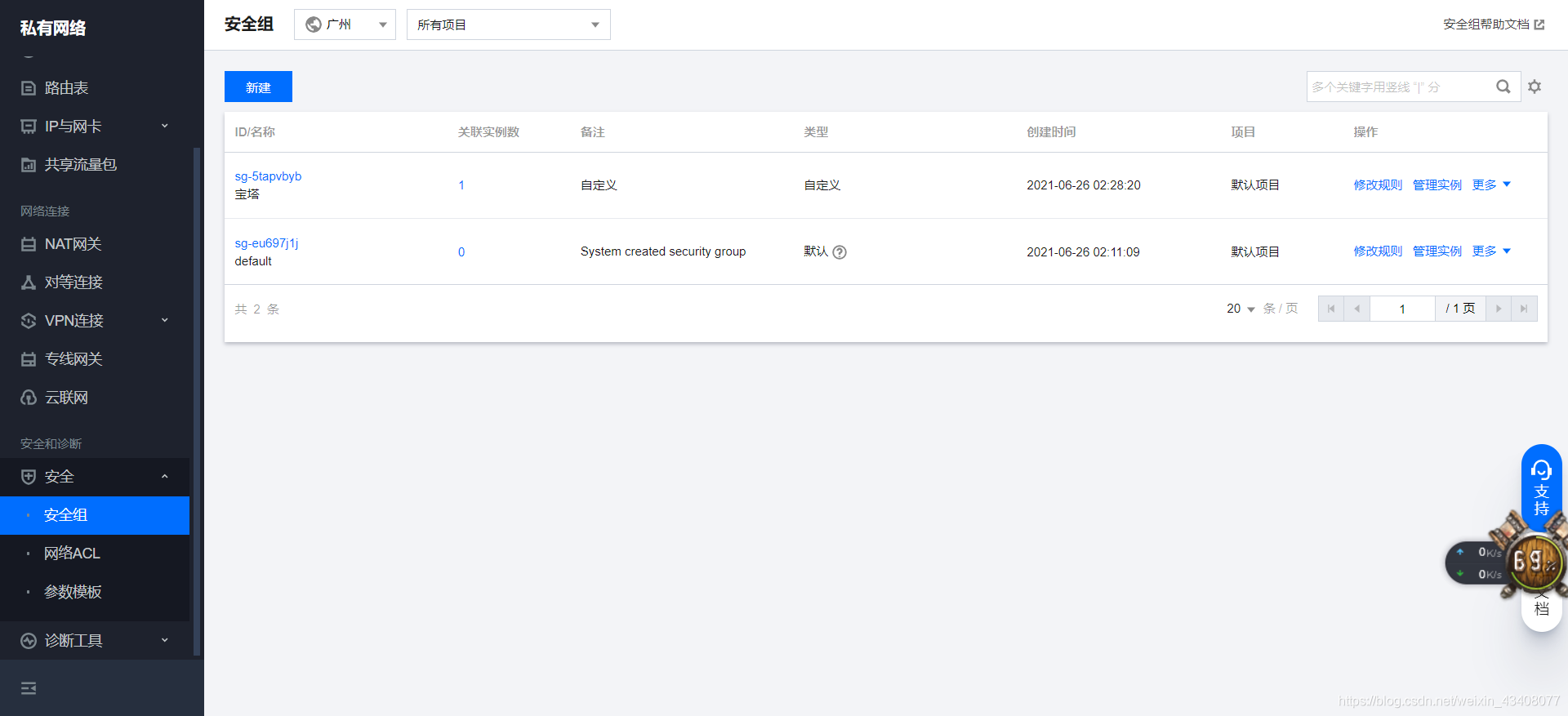The image size is (1568, 716).
Task: Go to previous page in pagination
Action: pos(1357,309)
